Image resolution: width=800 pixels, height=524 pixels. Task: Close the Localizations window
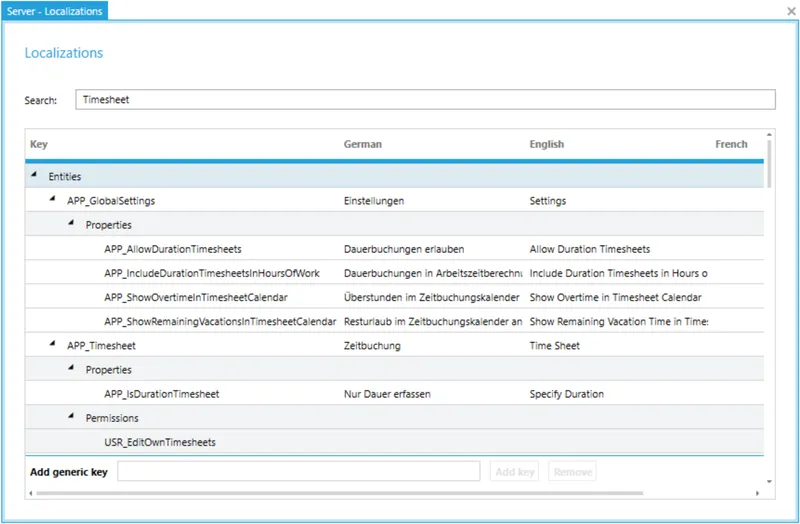[789, 9]
